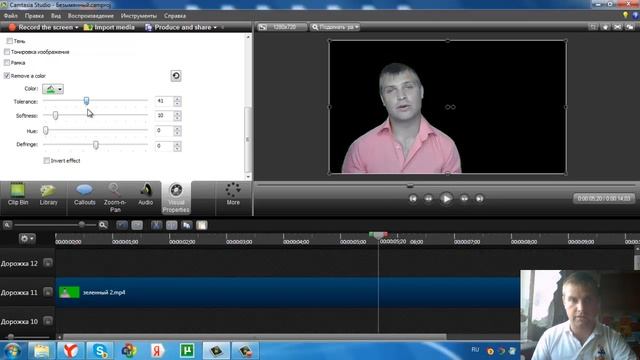Switch preview to full screen mode
The width and height of the screenshot is (640, 360).
point(618,27)
